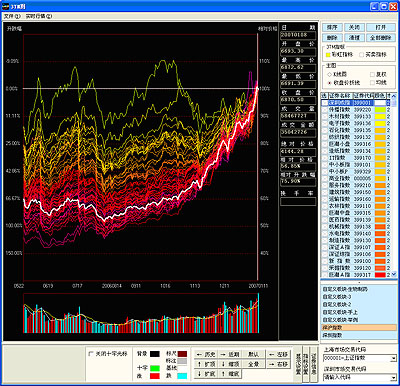Click the ↓ 扩底 expand-bottom button
400x386 pixels.
(x=206, y=374)
